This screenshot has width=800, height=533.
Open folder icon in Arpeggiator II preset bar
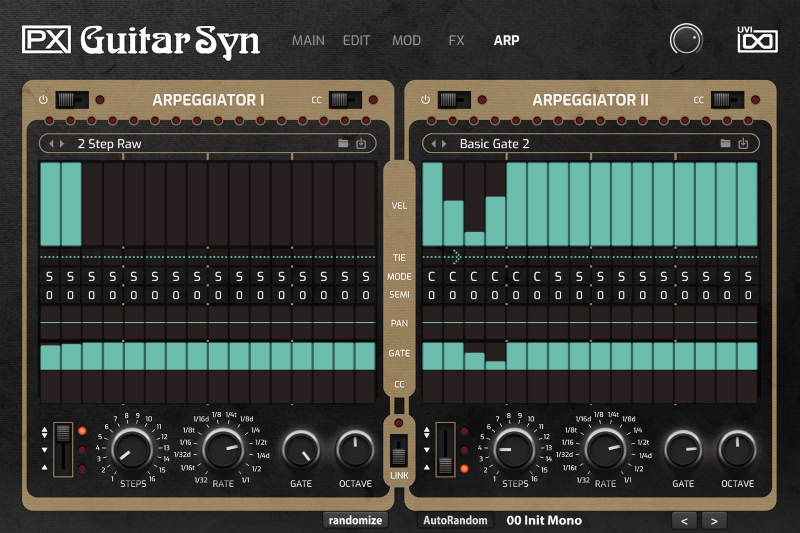(725, 143)
